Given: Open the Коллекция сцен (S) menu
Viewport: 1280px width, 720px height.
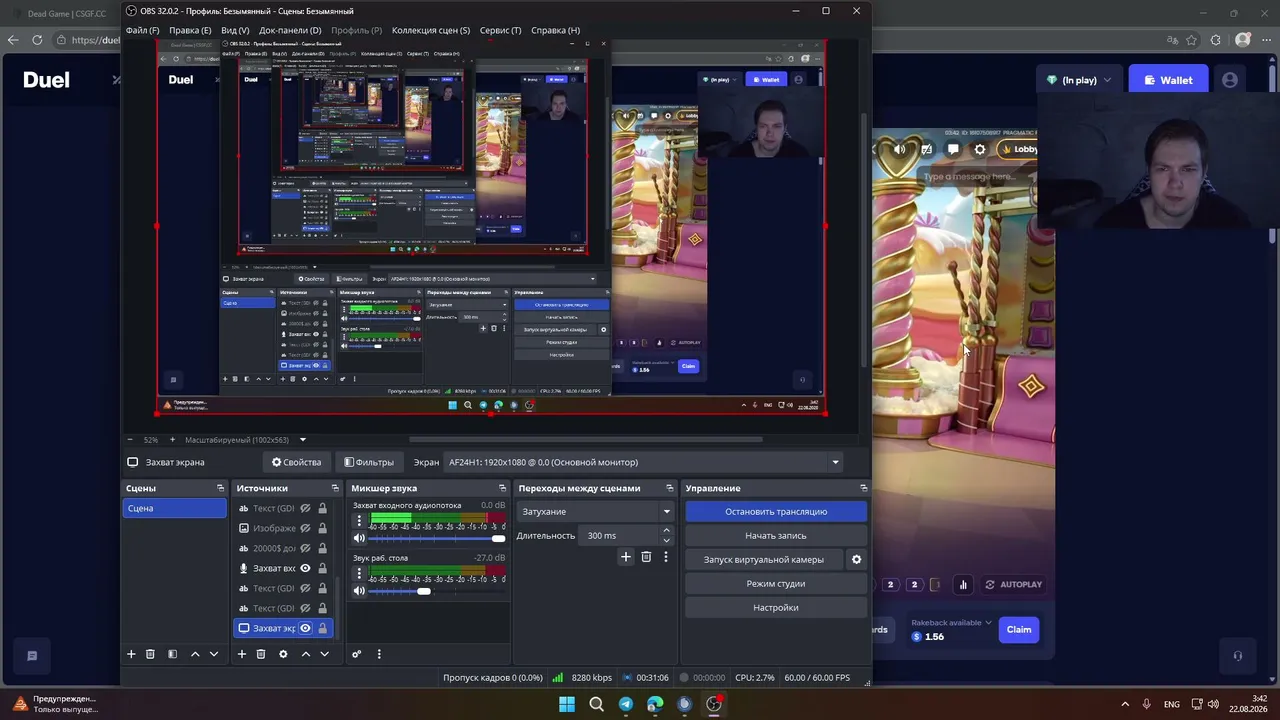Looking at the screenshot, I should 431,30.
